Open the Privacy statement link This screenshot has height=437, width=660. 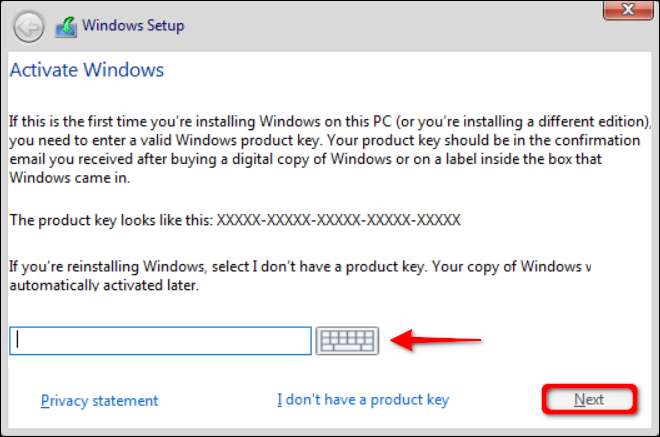click(x=99, y=400)
